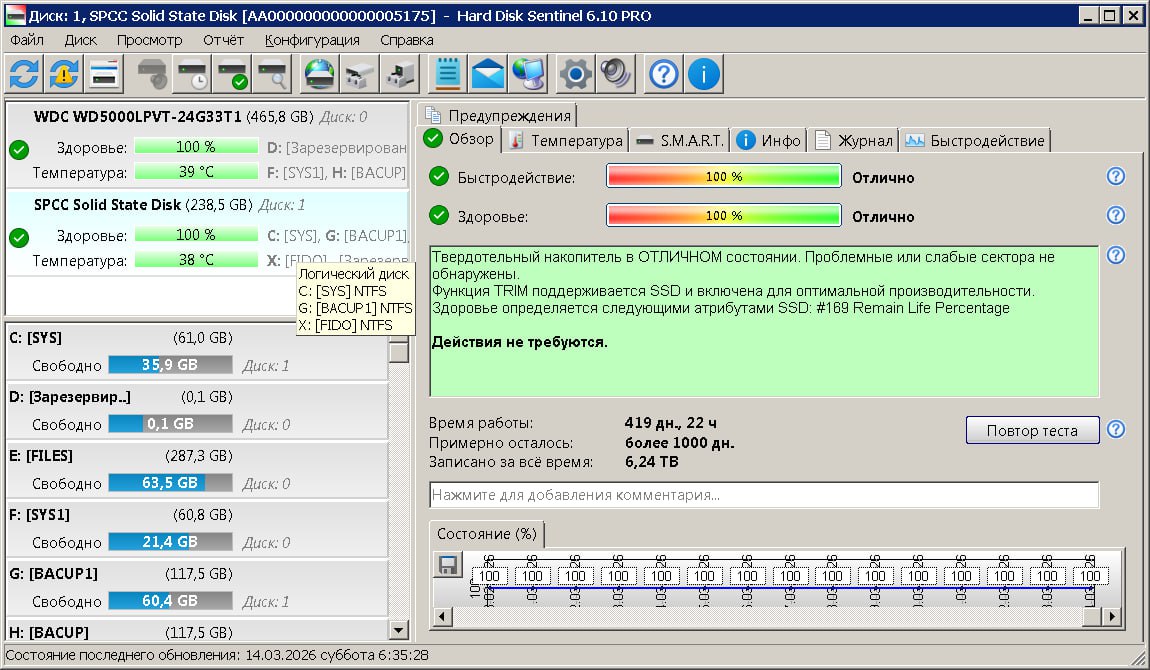The width and height of the screenshot is (1150, 670).
Task: Click the speaker sound toolbar icon
Action: coord(615,75)
